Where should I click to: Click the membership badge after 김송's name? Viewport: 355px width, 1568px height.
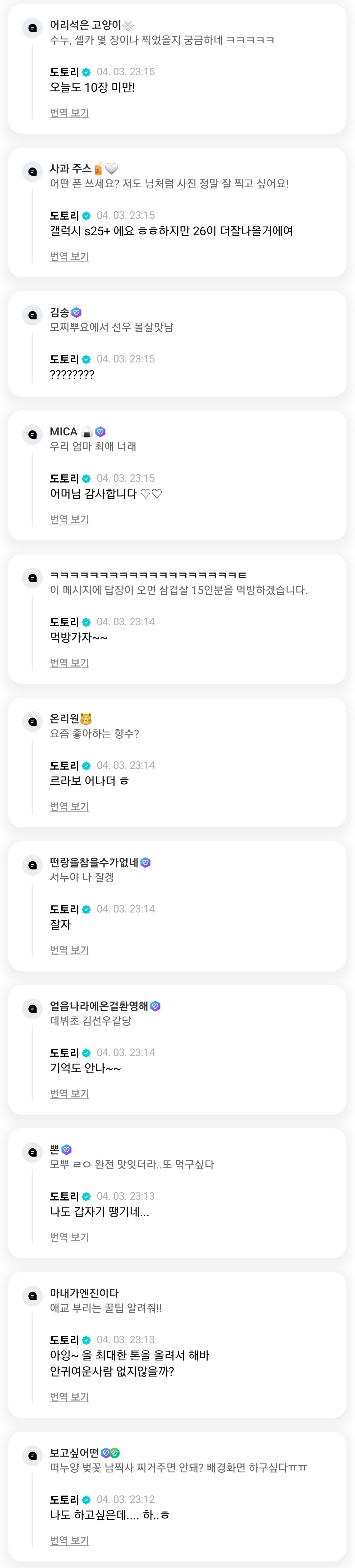coord(76,312)
